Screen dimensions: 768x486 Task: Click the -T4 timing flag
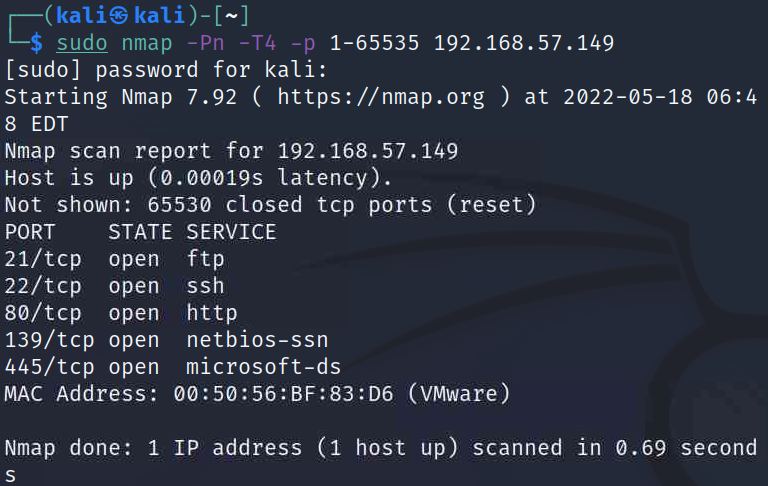pyautogui.click(x=257, y=43)
